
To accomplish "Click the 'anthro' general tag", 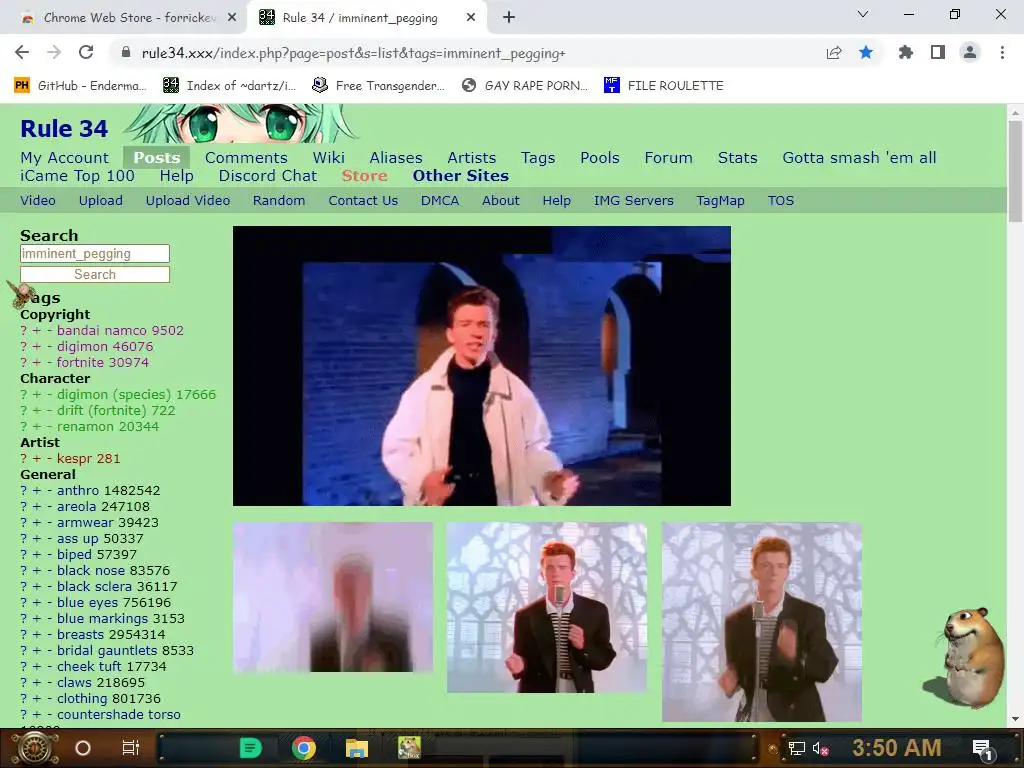I will (78, 490).
